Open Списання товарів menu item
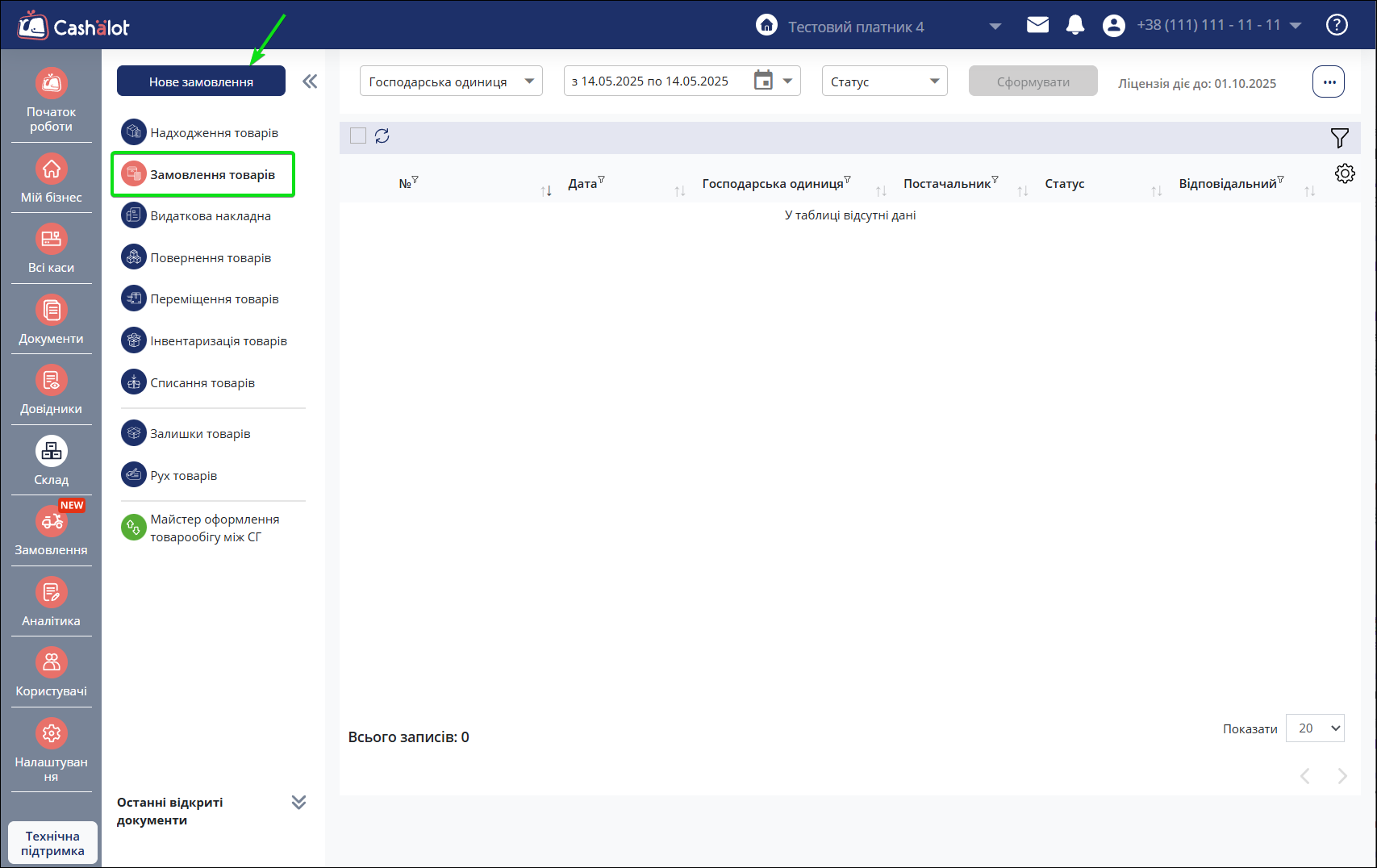Screen dimensions: 1377x868 coord(188,382)
